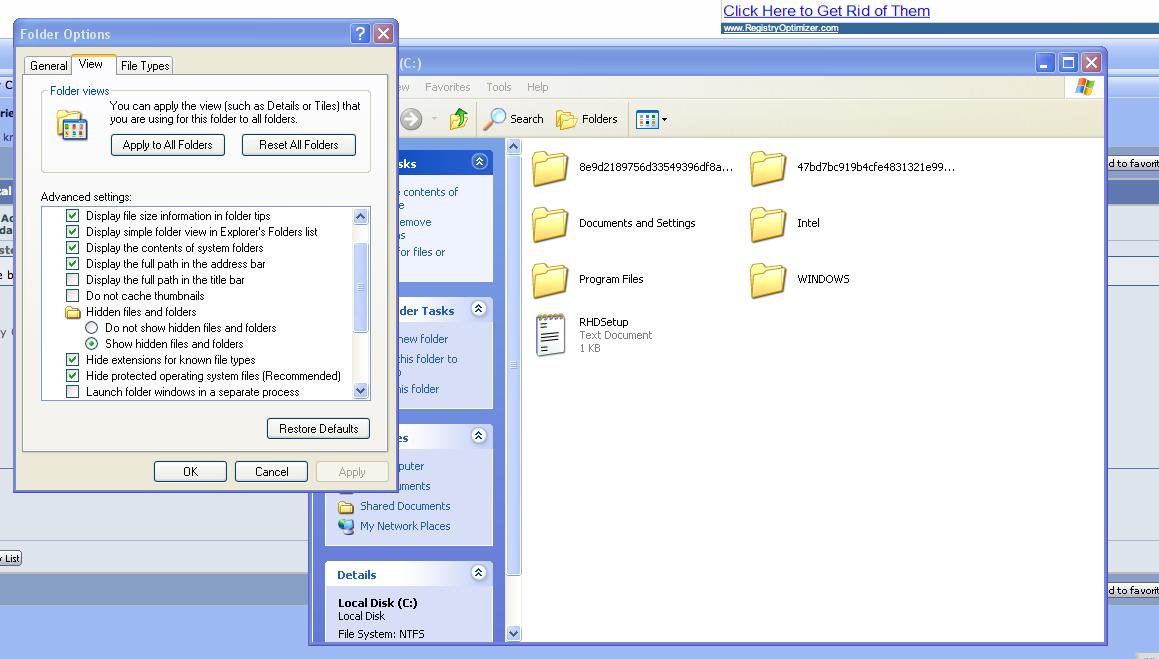1159x659 pixels.
Task: Select Do not show hidden files and folders
Action: click(x=92, y=328)
